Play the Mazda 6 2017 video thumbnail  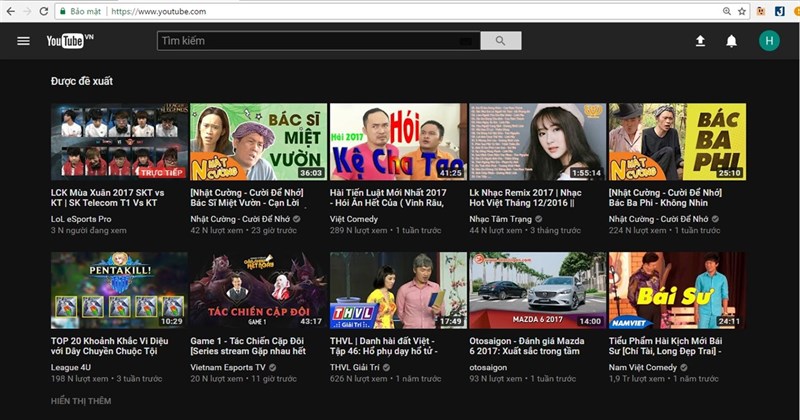tap(536, 290)
